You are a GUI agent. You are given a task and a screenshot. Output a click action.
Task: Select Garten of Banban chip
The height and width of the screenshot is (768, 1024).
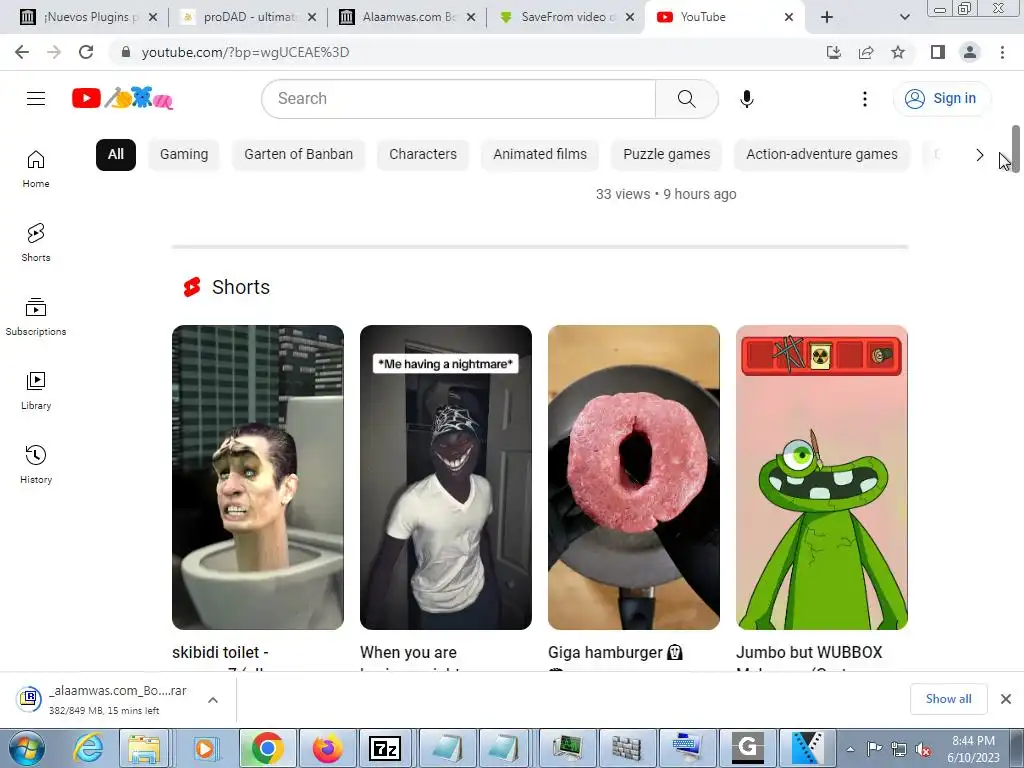(x=298, y=155)
